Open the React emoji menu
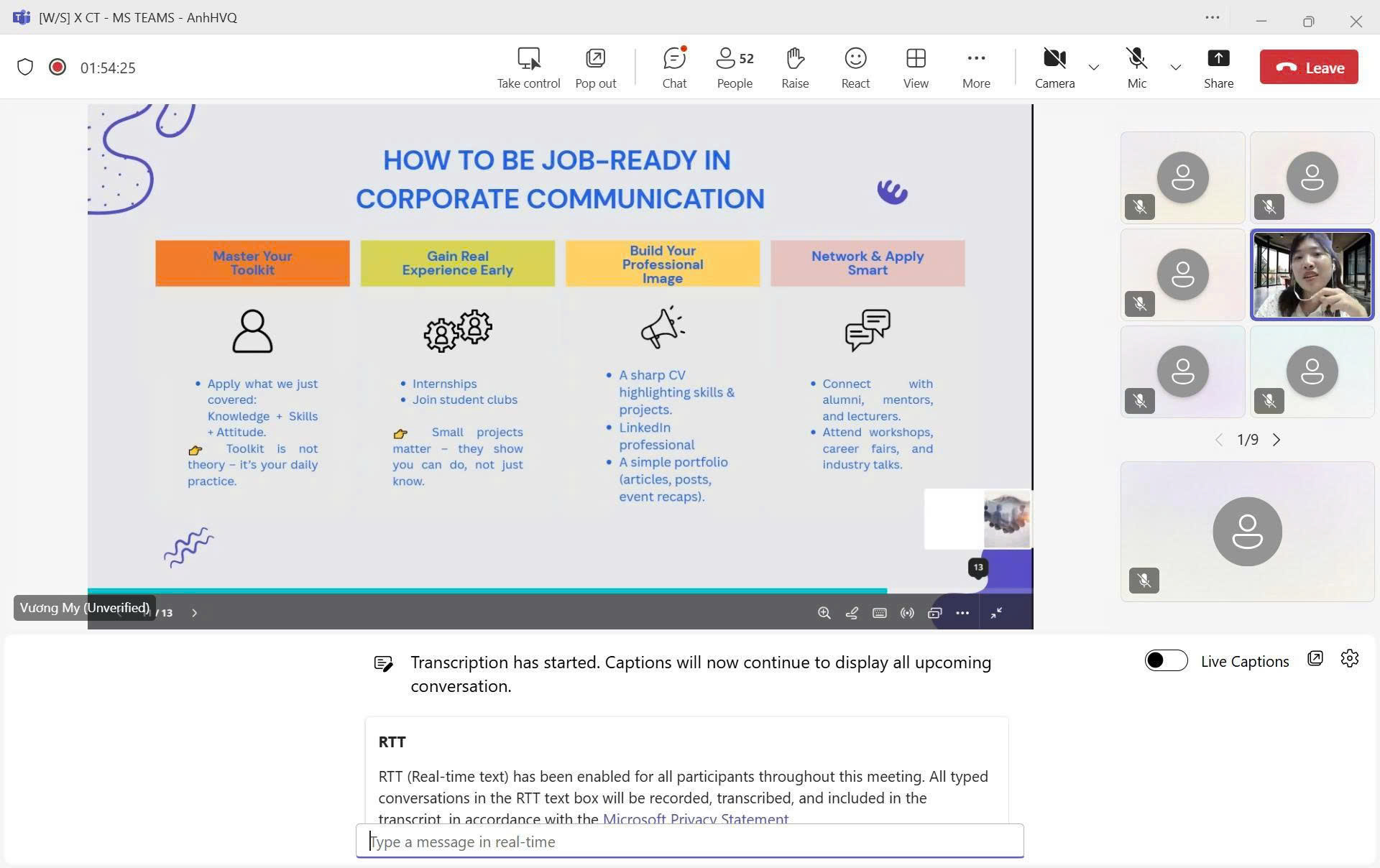 pos(855,68)
